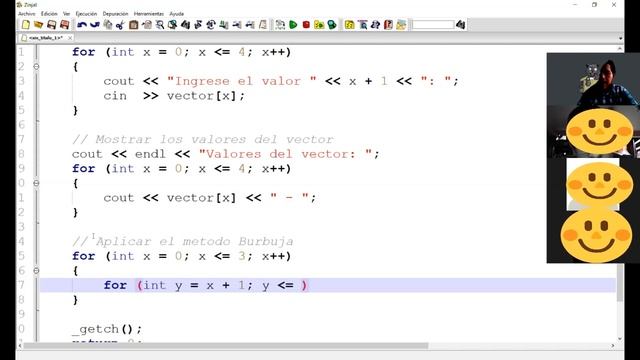Open the Edición menu
This screenshot has width=640, height=360.
(49, 13)
